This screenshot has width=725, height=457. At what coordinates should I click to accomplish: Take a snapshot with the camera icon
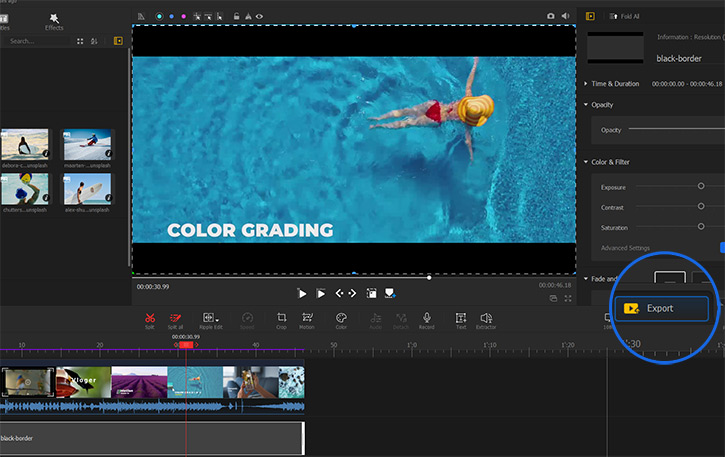coord(550,16)
